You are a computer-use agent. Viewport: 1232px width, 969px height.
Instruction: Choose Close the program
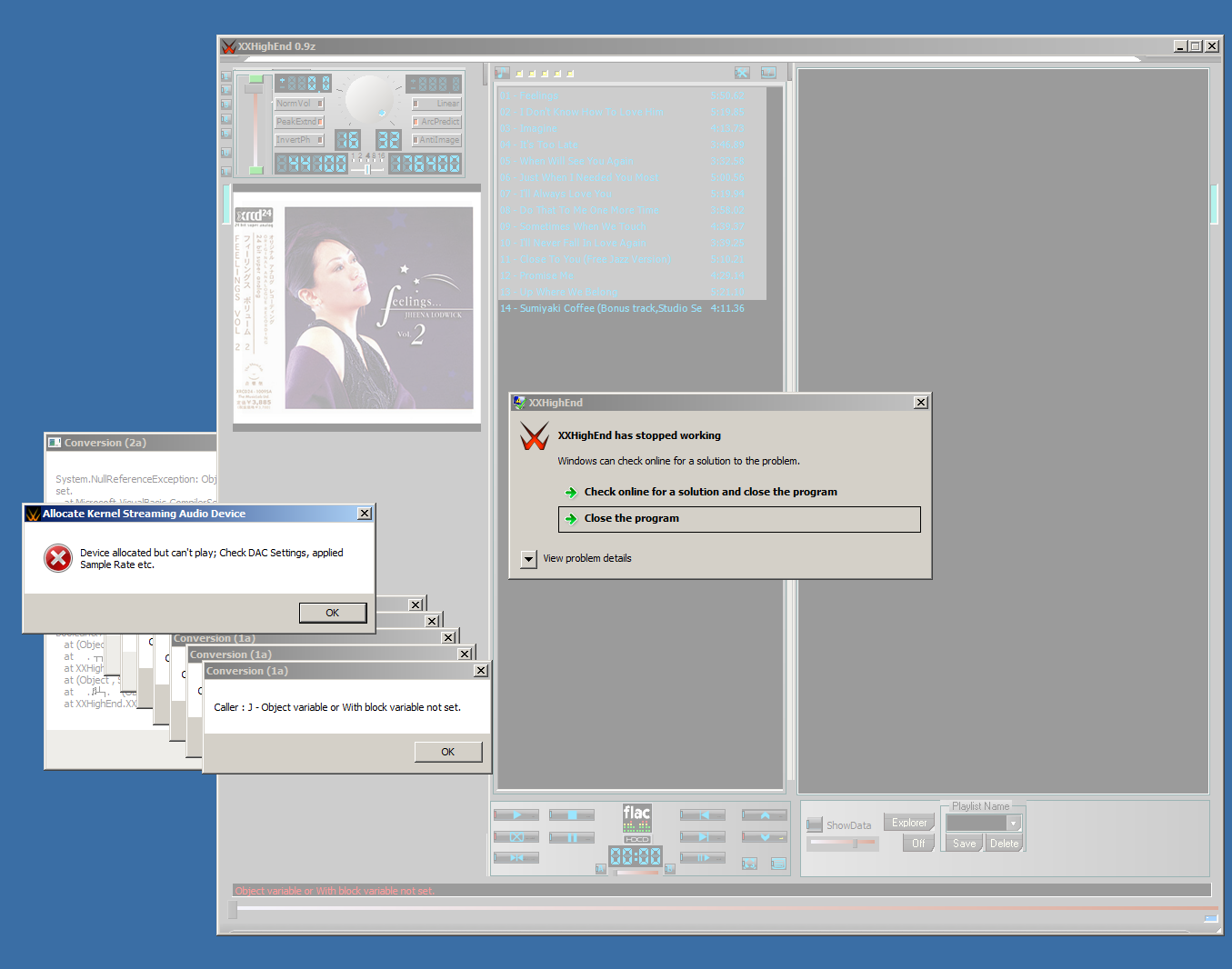739,519
